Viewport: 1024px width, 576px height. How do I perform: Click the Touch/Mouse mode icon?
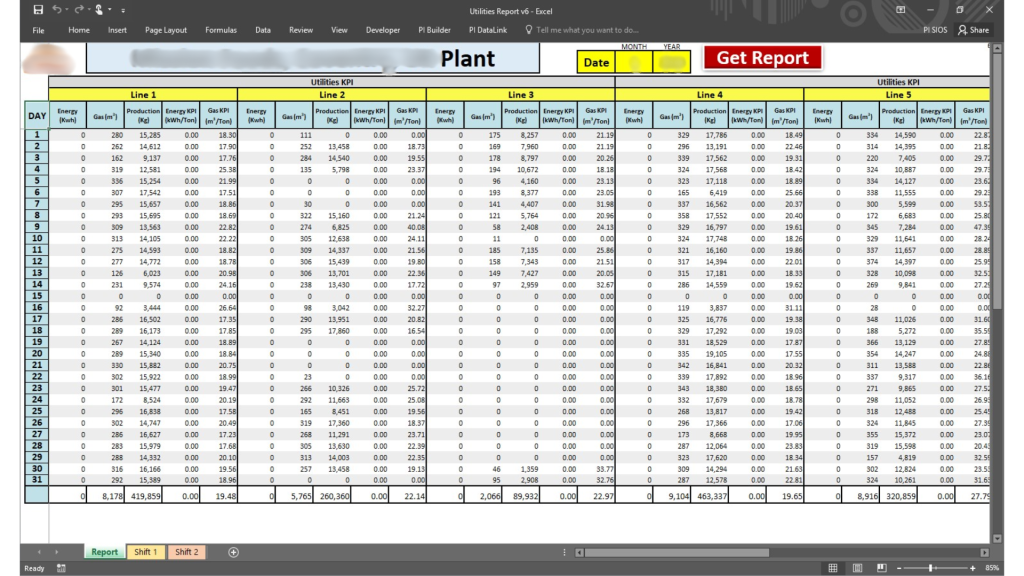pos(99,10)
